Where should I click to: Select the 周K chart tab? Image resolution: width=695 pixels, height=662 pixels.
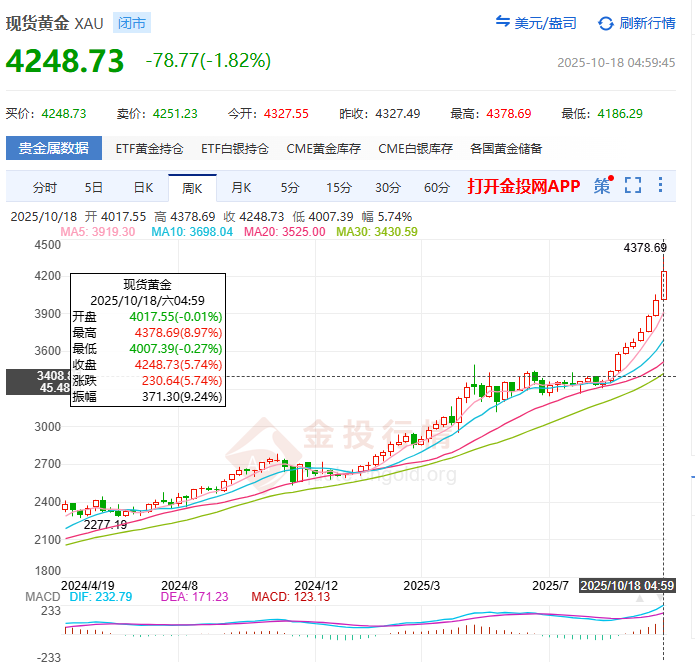point(192,188)
